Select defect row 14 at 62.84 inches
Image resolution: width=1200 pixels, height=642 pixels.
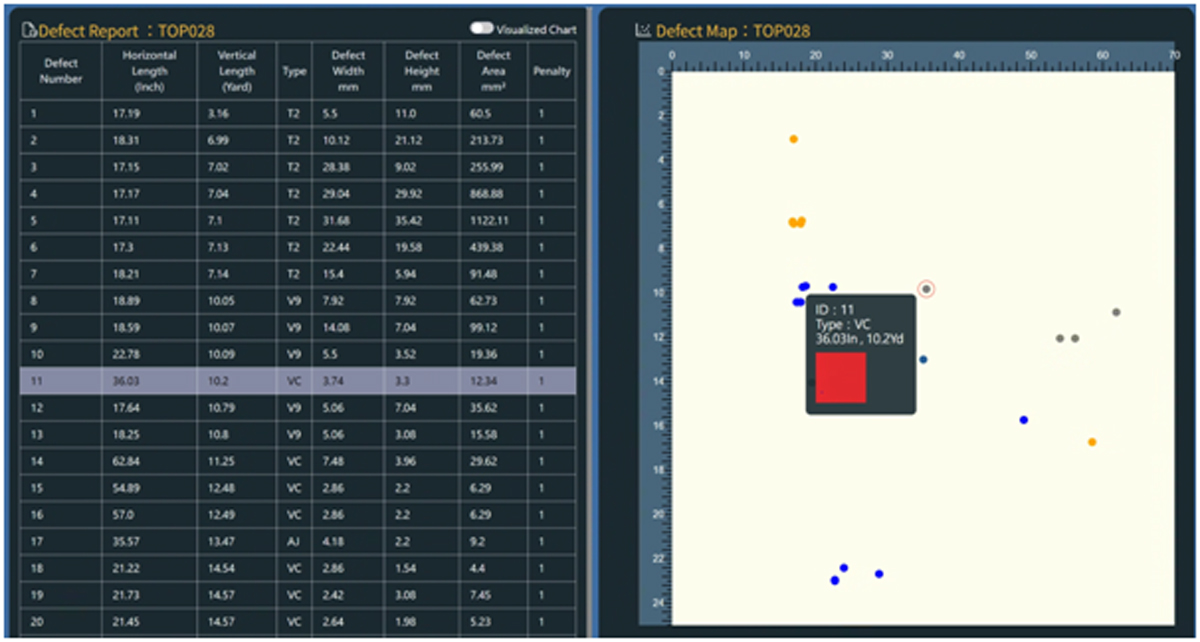pyautogui.click(x=297, y=461)
